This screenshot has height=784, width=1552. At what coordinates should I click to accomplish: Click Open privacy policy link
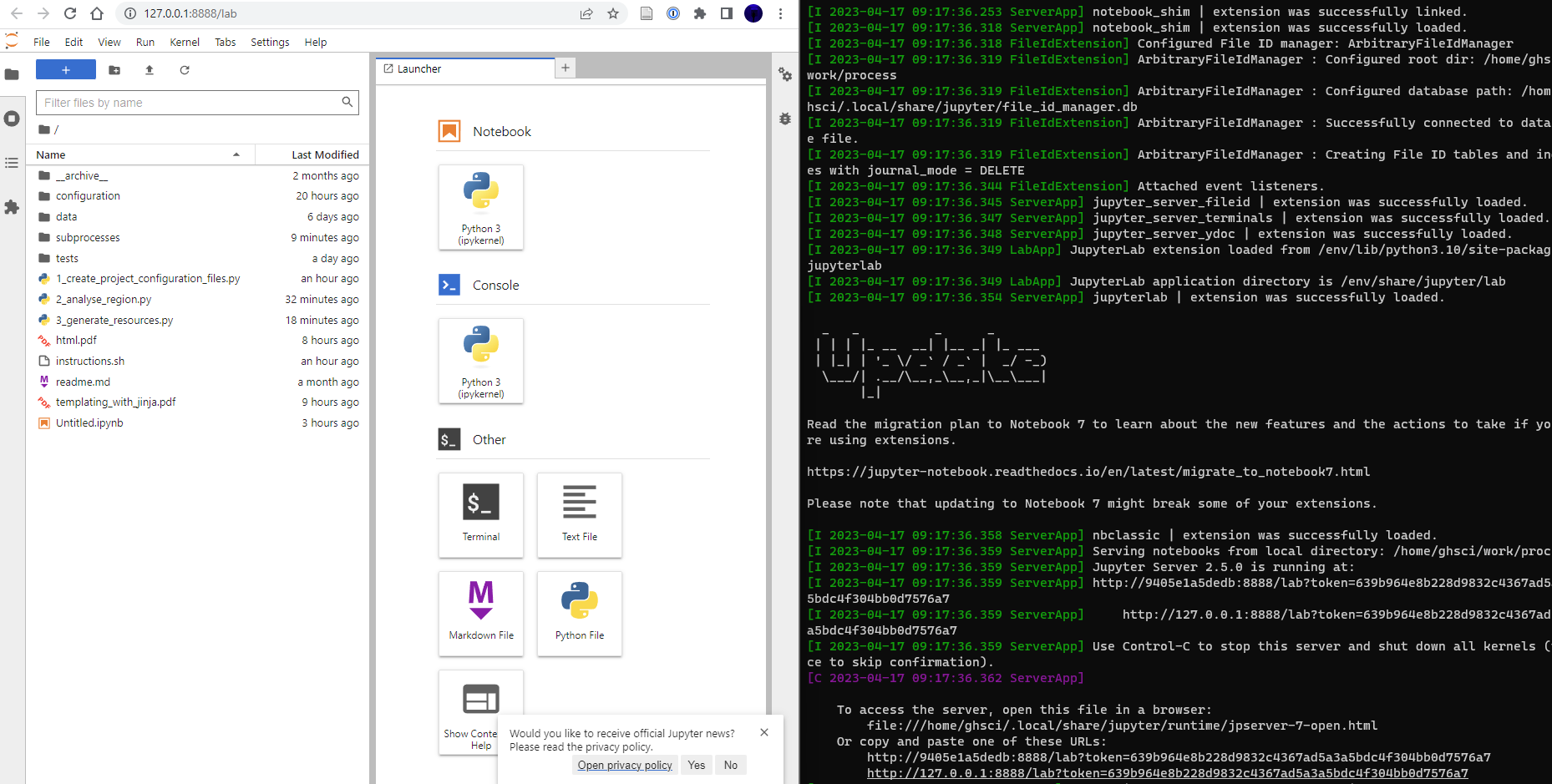[x=625, y=766]
